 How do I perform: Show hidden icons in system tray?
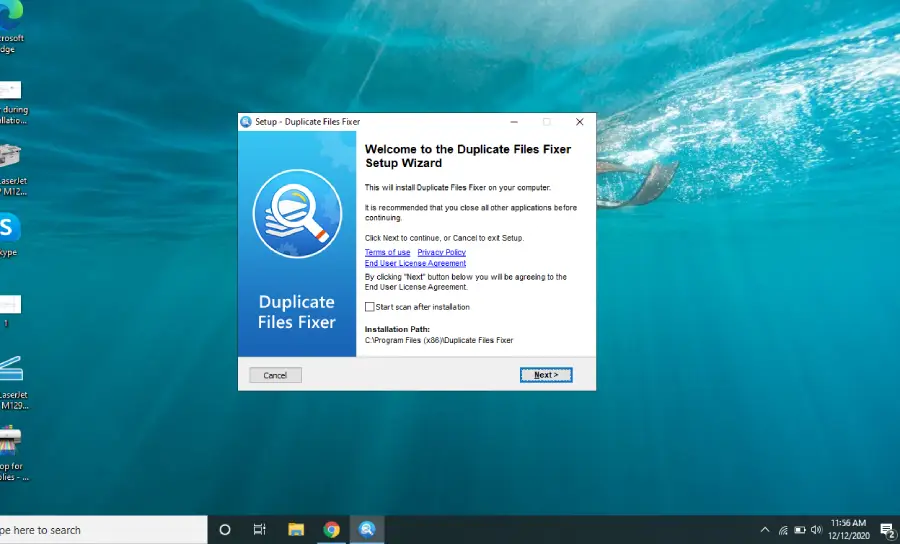(x=765, y=530)
